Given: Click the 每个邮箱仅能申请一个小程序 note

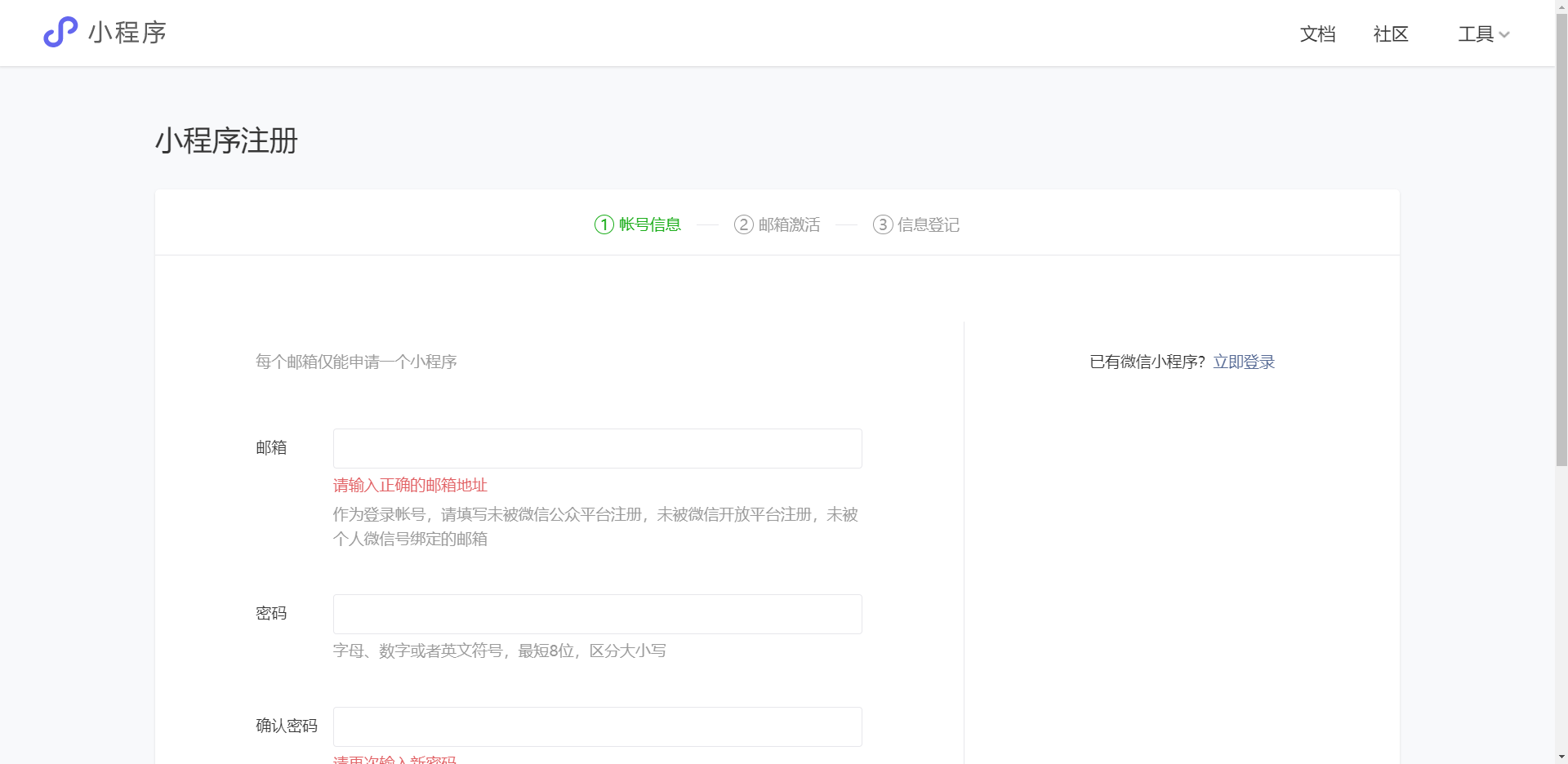Looking at the screenshot, I should tap(356, 362).
